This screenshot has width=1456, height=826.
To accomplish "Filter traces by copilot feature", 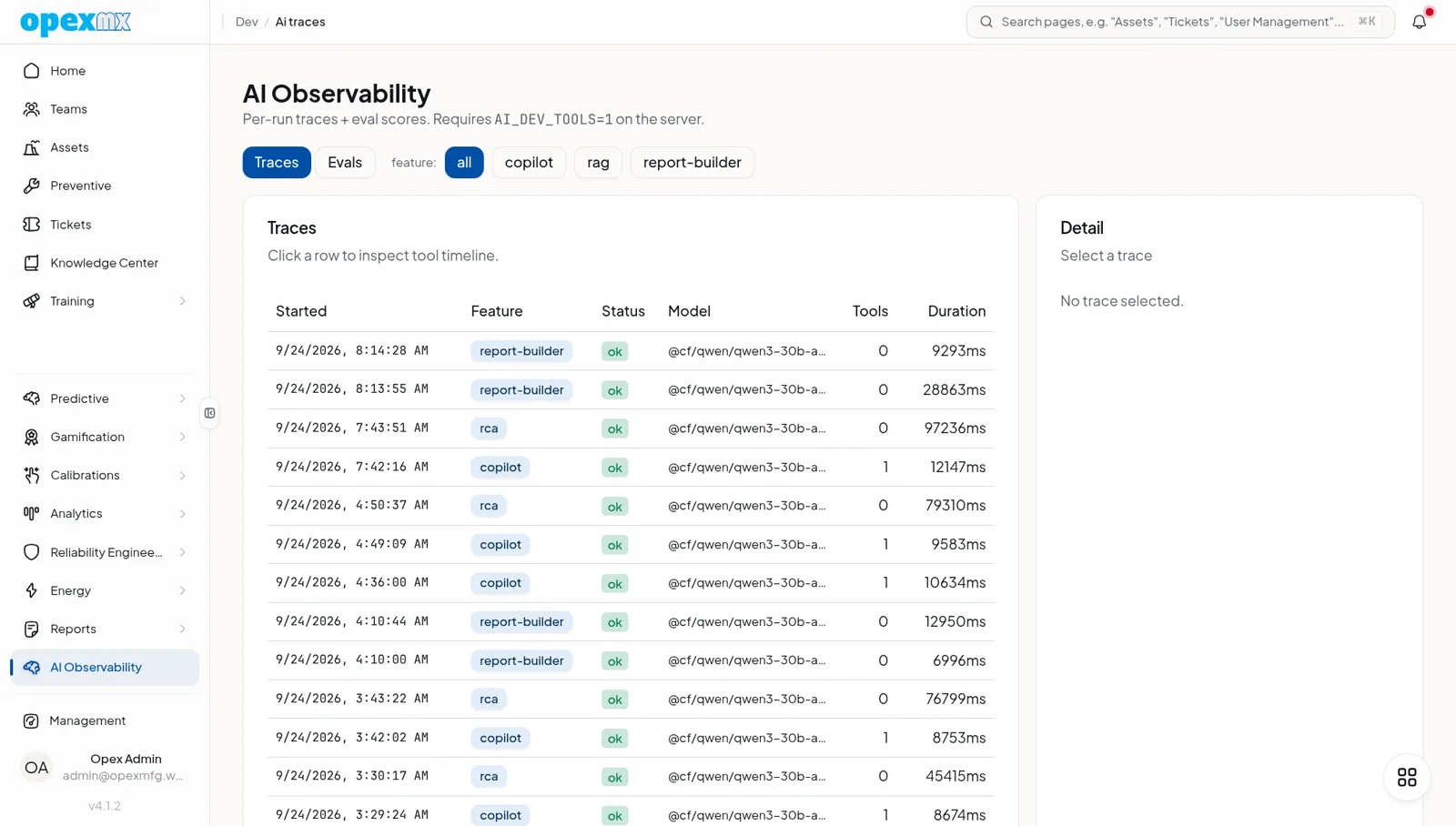I will coord(529,162).
